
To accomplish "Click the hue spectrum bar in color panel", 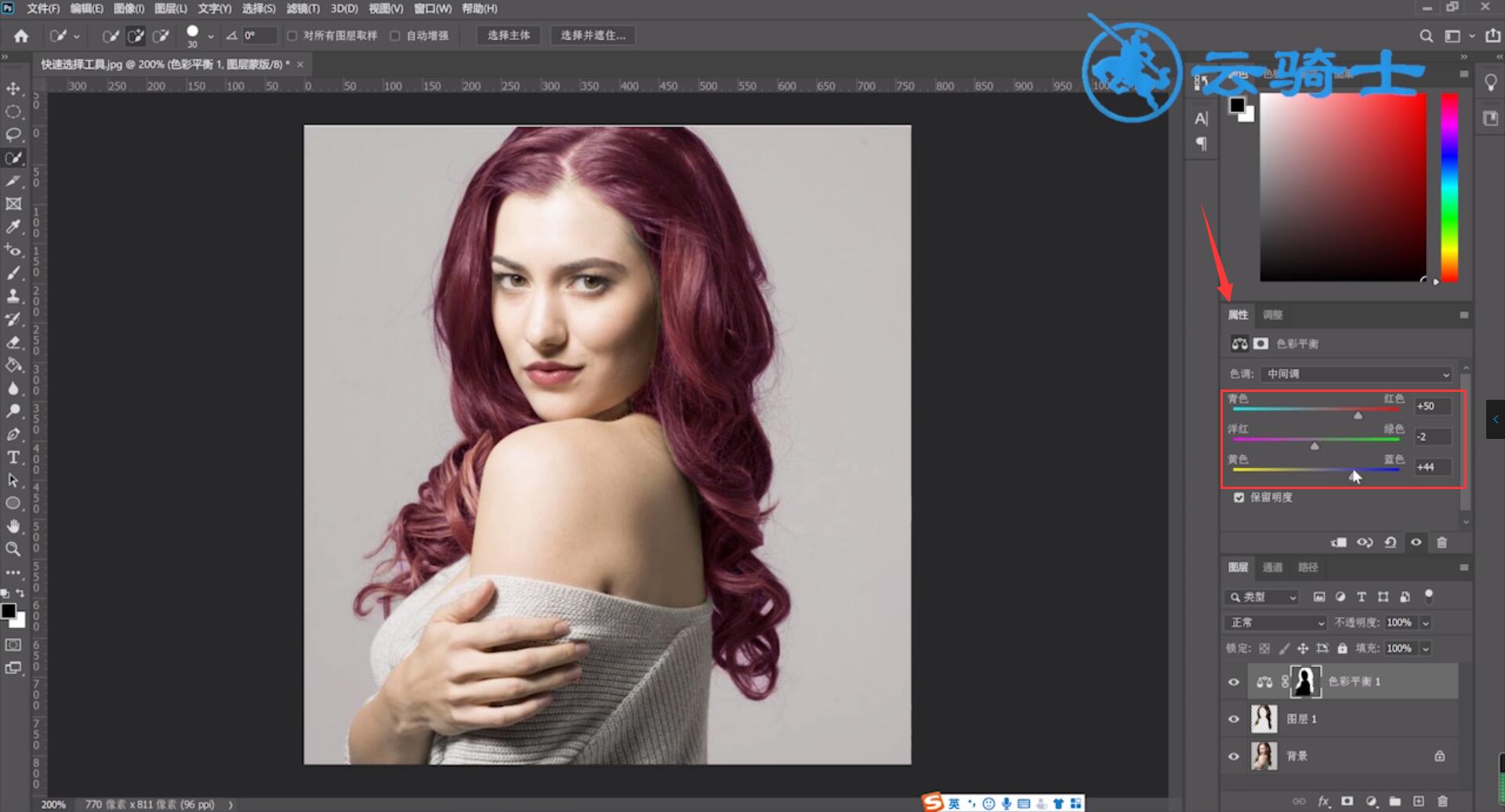I will pos(1449,187).
